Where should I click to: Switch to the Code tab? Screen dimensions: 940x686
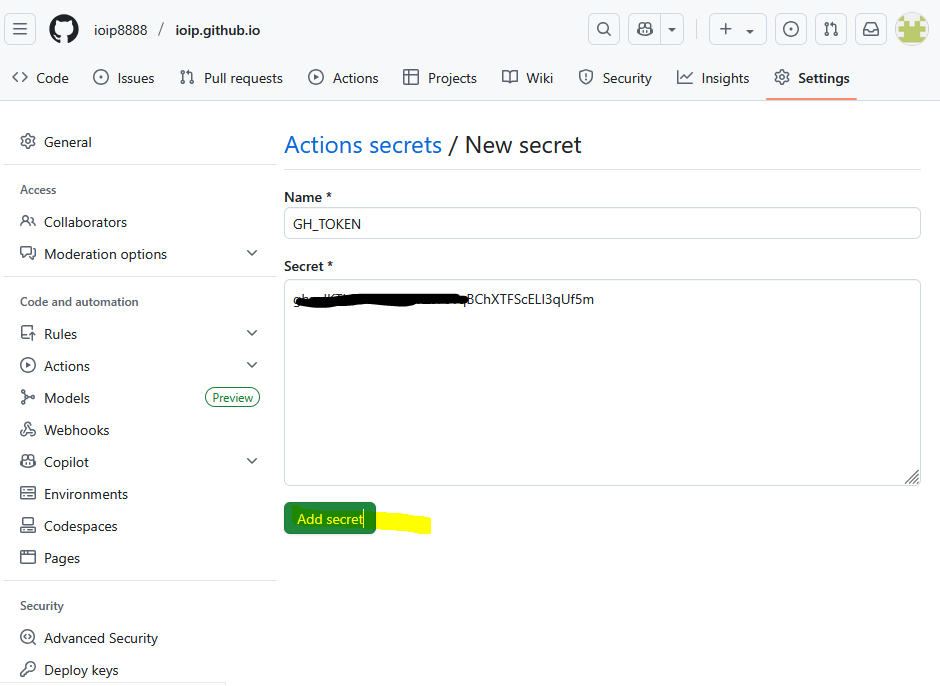pos(40,78)
